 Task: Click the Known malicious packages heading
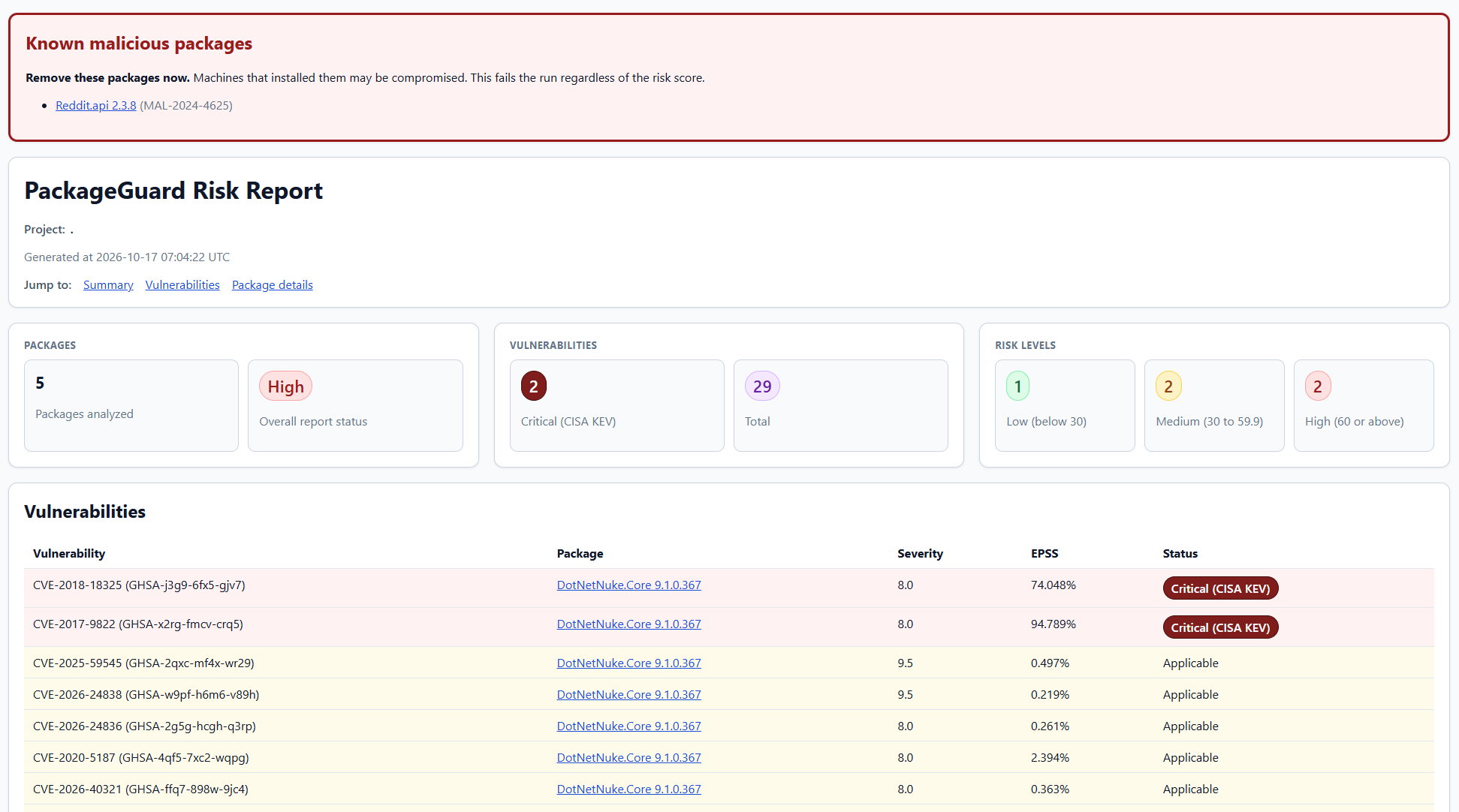pyautogui.click(x=139, y=44)
